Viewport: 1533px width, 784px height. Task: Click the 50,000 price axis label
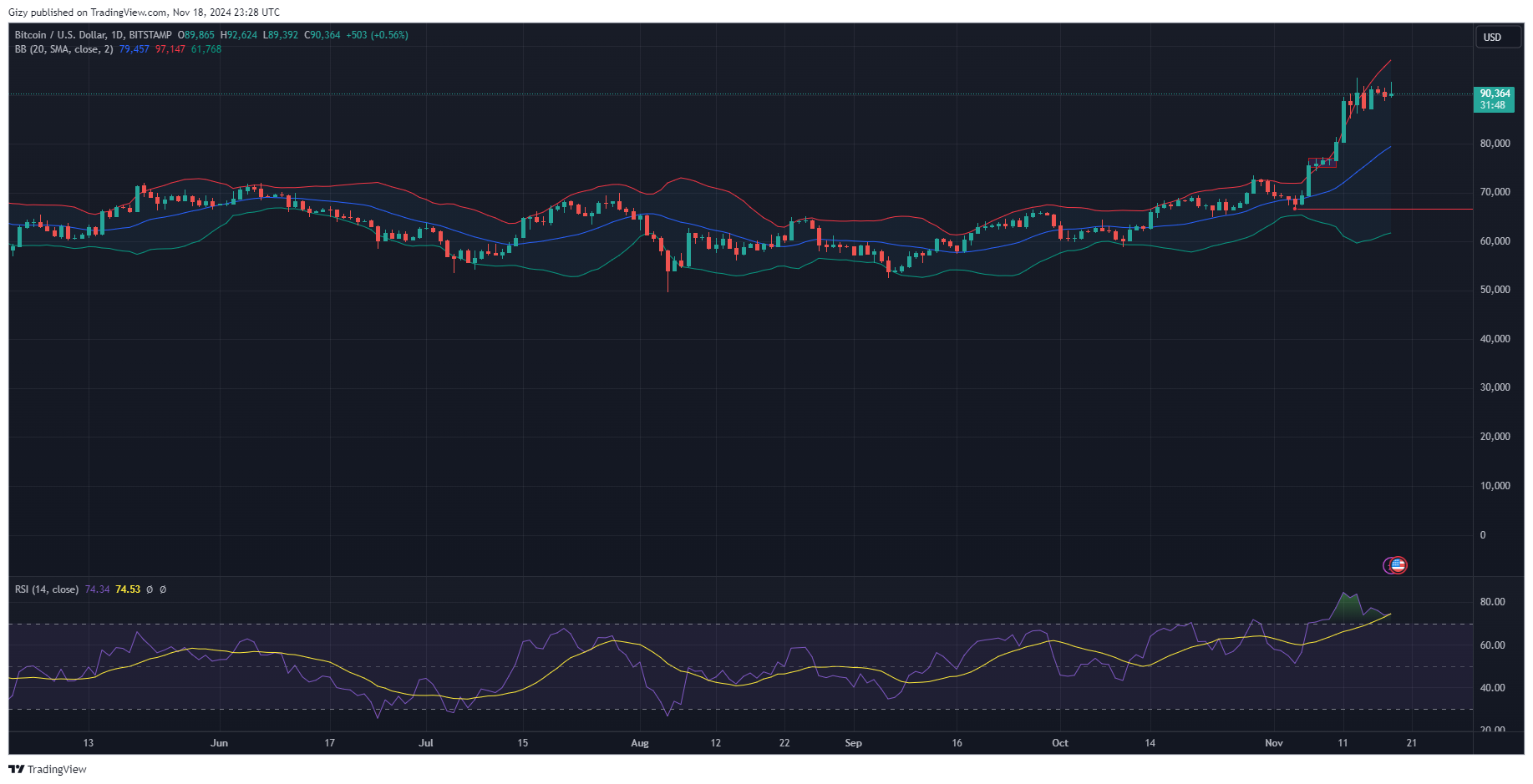pyautogui.click(x=1495, y=290)
